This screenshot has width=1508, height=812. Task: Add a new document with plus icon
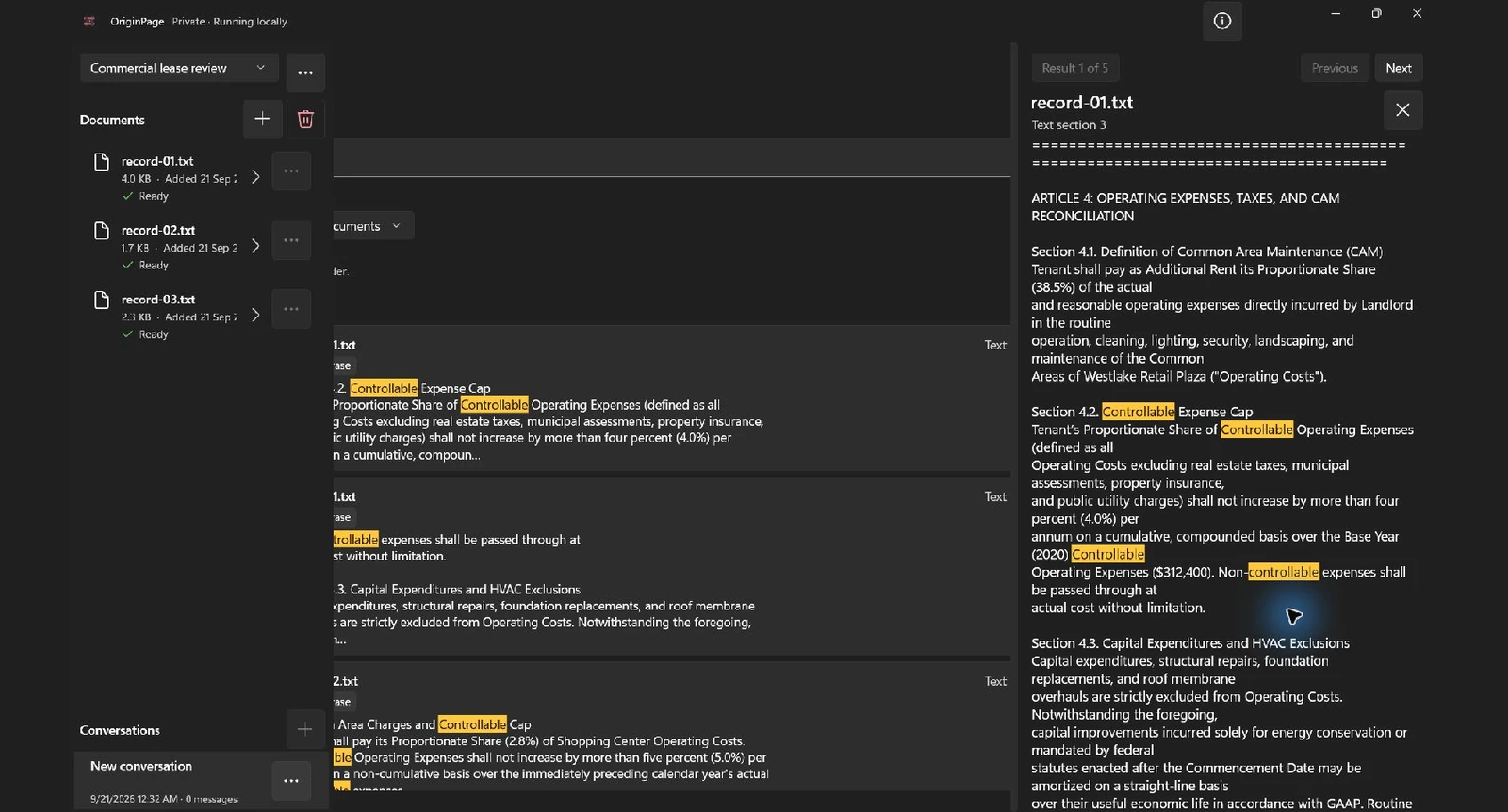pyautogui.click(x=262, y=119)
